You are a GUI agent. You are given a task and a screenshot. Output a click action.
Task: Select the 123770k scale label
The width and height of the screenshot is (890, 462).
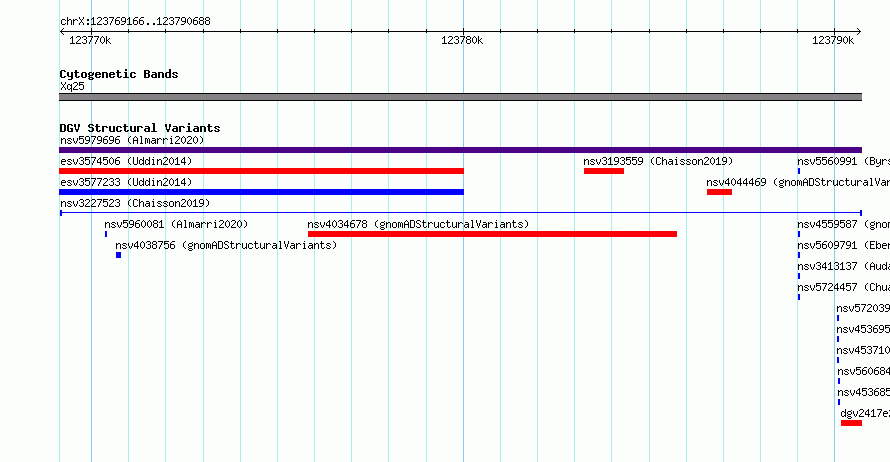pyautogui.click(x=90, y=40)
